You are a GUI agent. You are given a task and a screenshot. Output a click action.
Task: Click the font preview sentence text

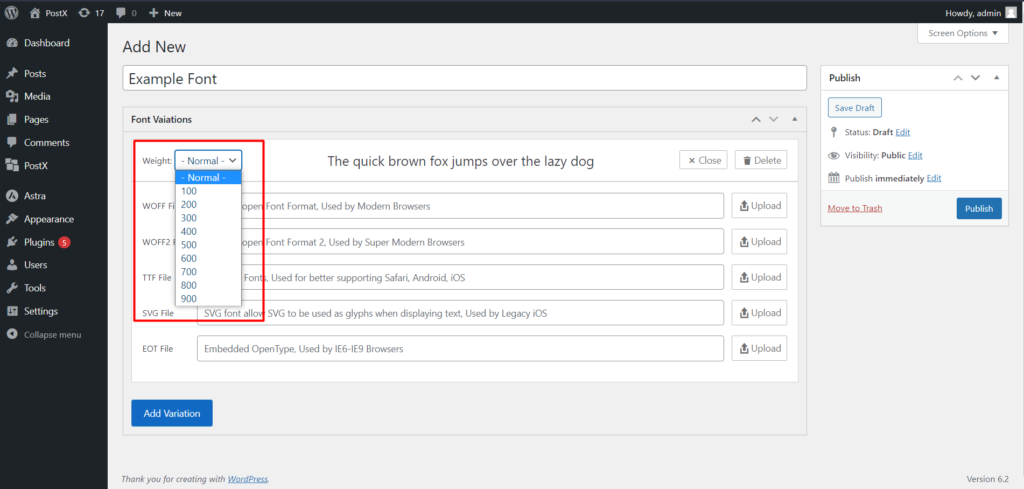click(x=460, y=161)
